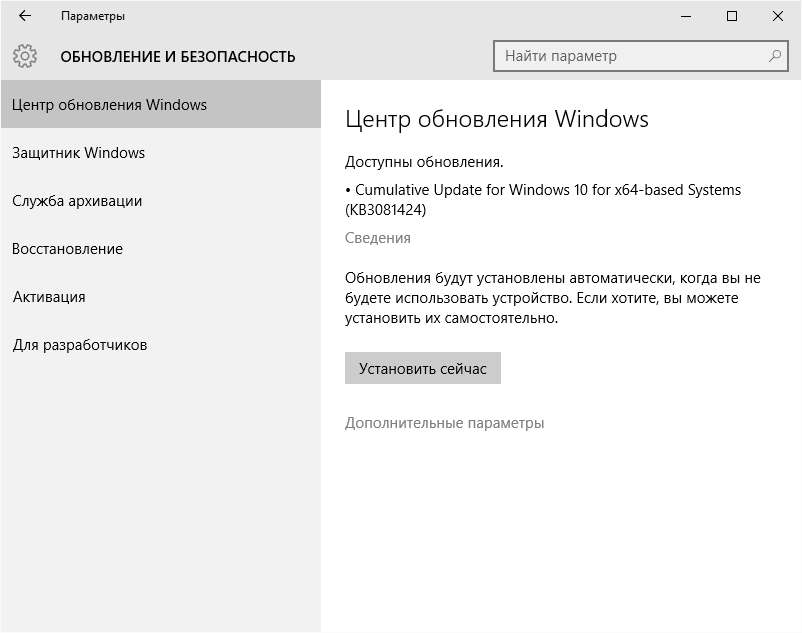This screenshot has height=633, width=802.
Task: Click 'Доступны обновления.' status text
Action: 424,162
